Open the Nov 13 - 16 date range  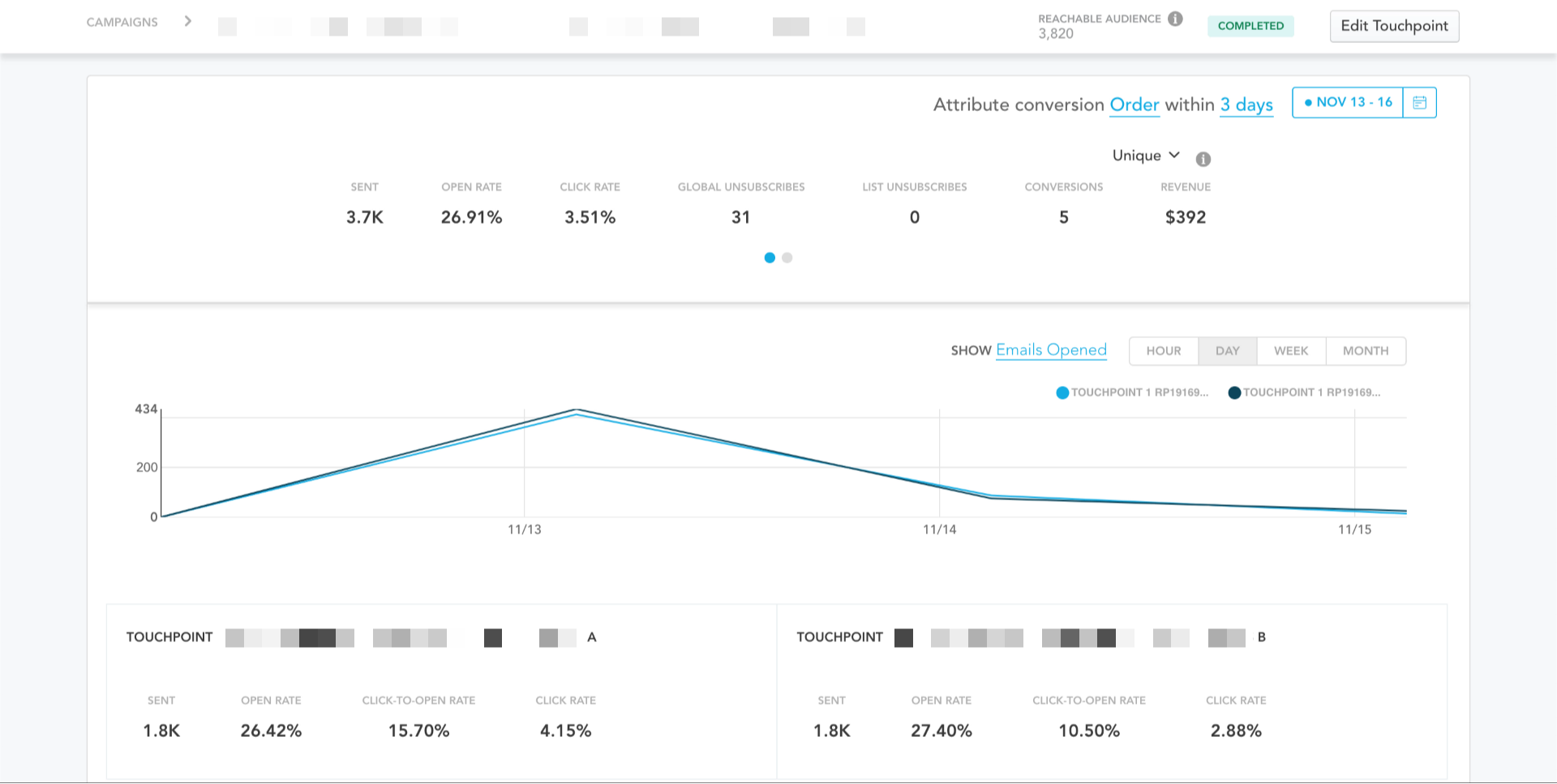(x=1348, y=103)
